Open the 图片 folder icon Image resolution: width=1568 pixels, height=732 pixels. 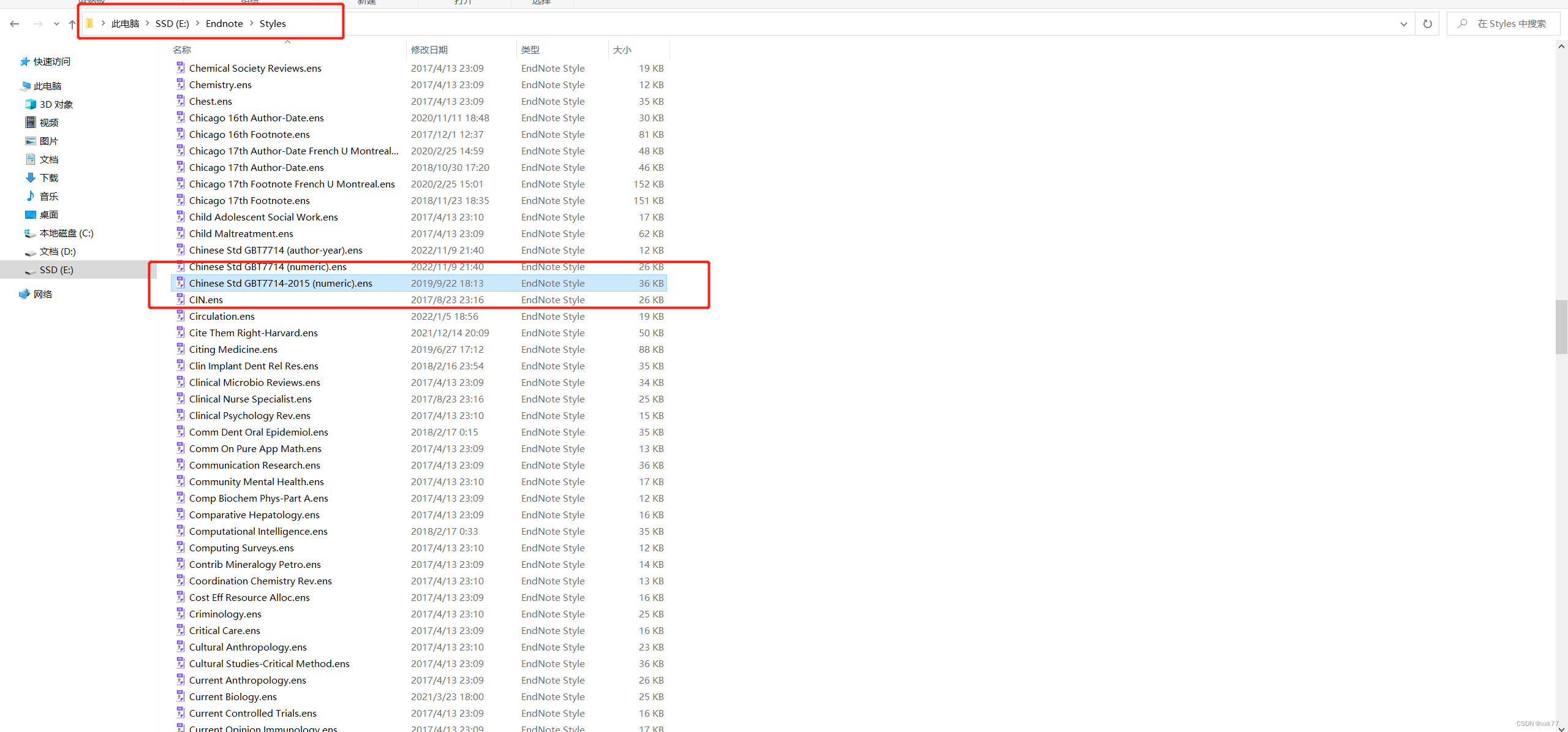pyautogui.click(x=30, y=141)
